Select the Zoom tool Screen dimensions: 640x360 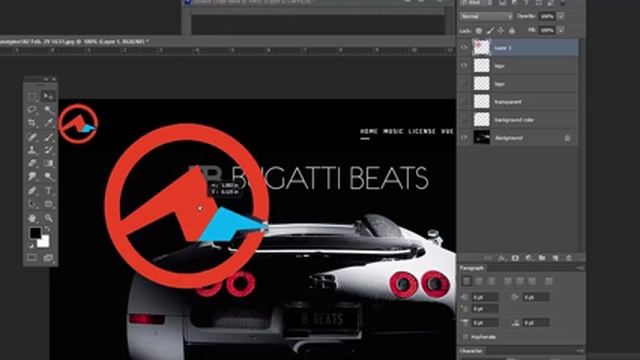tap(48, 218)
